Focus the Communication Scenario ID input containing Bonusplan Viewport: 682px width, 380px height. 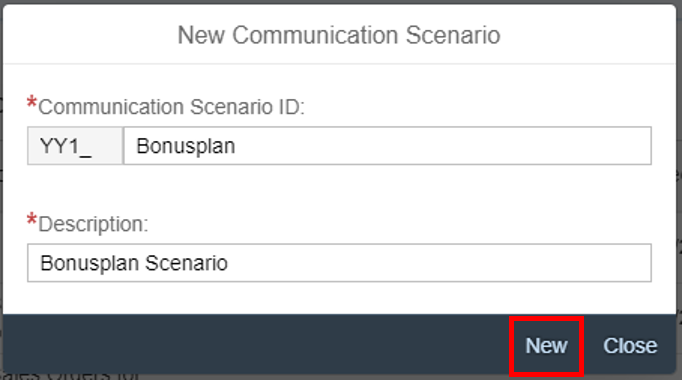coord(388,146)
